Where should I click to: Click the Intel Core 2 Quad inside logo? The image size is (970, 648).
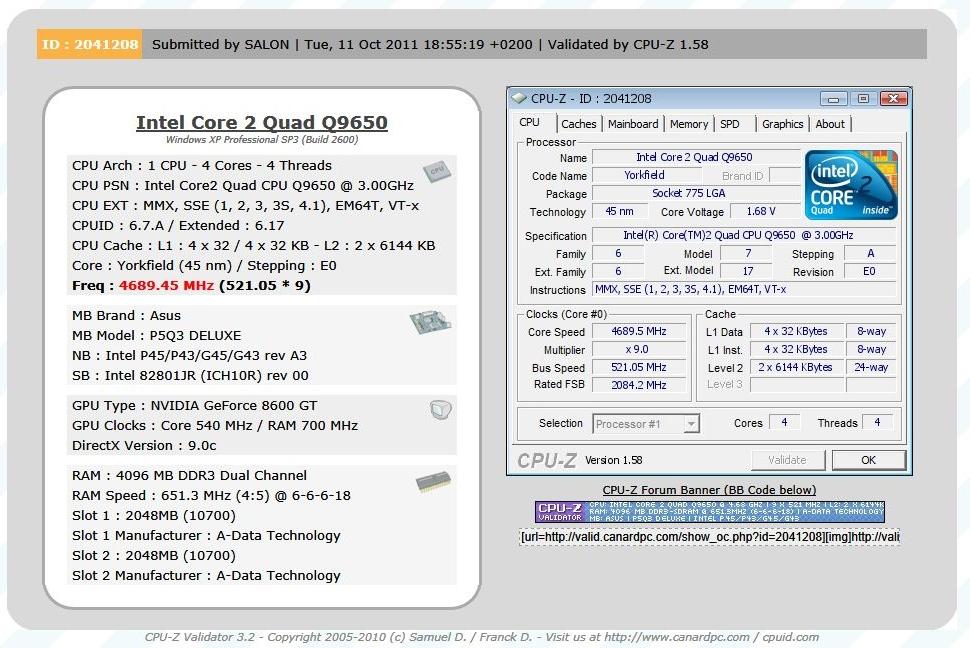[x=851, y=184]
